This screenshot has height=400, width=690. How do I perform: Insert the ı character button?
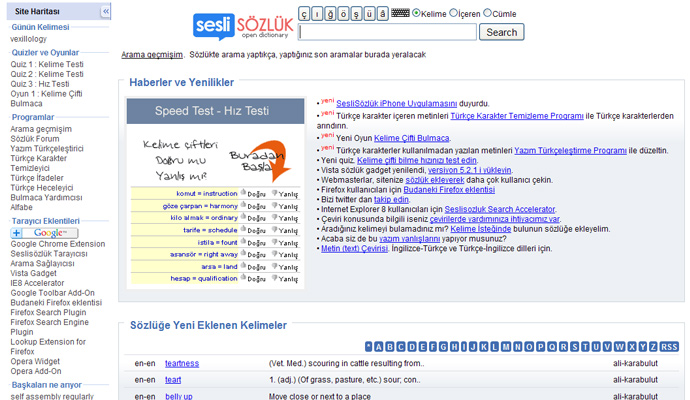pyautogui.click(x=317, y=14)
